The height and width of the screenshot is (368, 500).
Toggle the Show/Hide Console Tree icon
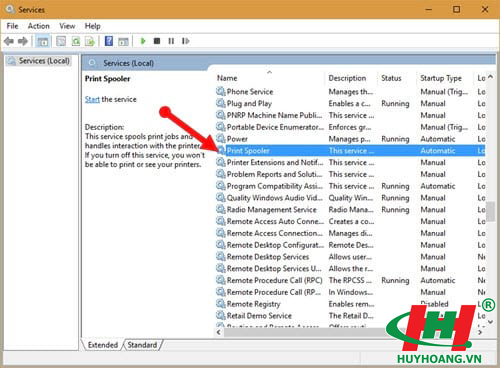(x=42, y=41)
